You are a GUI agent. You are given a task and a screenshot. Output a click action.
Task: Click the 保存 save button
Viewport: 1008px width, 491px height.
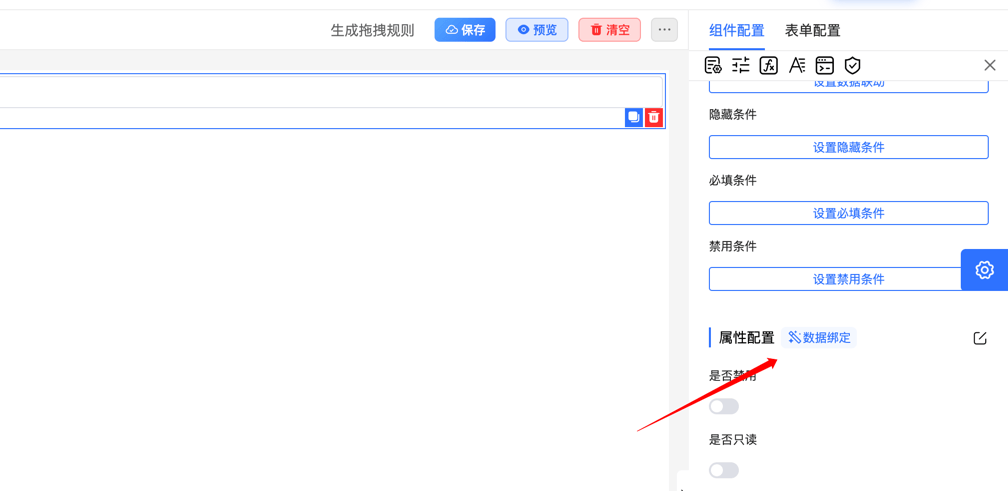click(x=465, y=30)
